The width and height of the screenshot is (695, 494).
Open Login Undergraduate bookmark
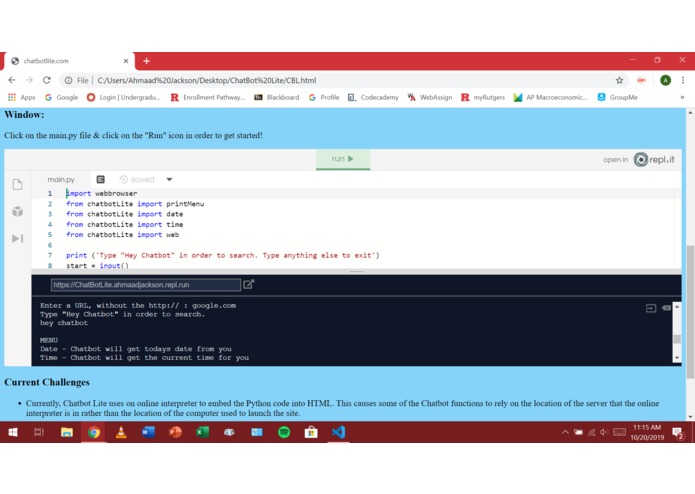124,97
